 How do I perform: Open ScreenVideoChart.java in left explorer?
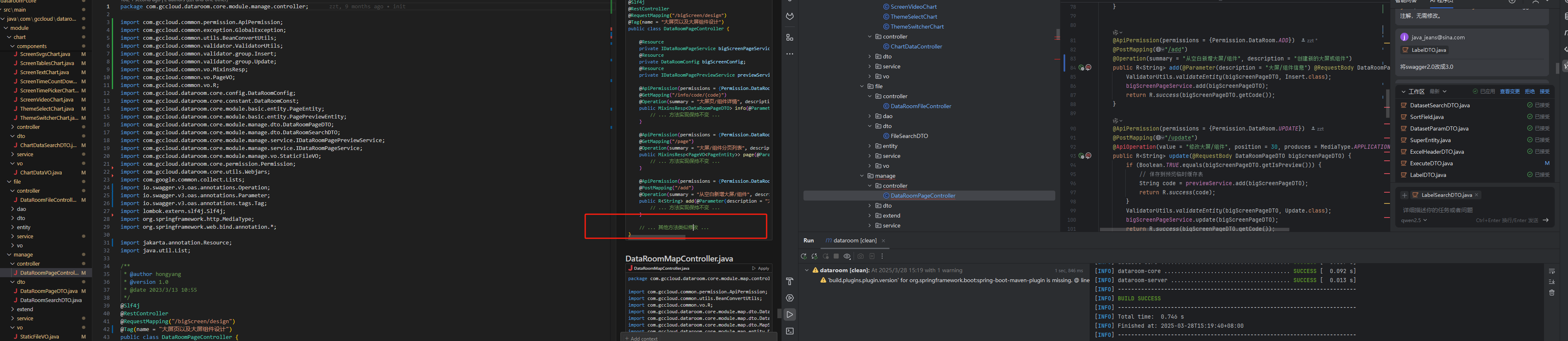coord(46,100)
